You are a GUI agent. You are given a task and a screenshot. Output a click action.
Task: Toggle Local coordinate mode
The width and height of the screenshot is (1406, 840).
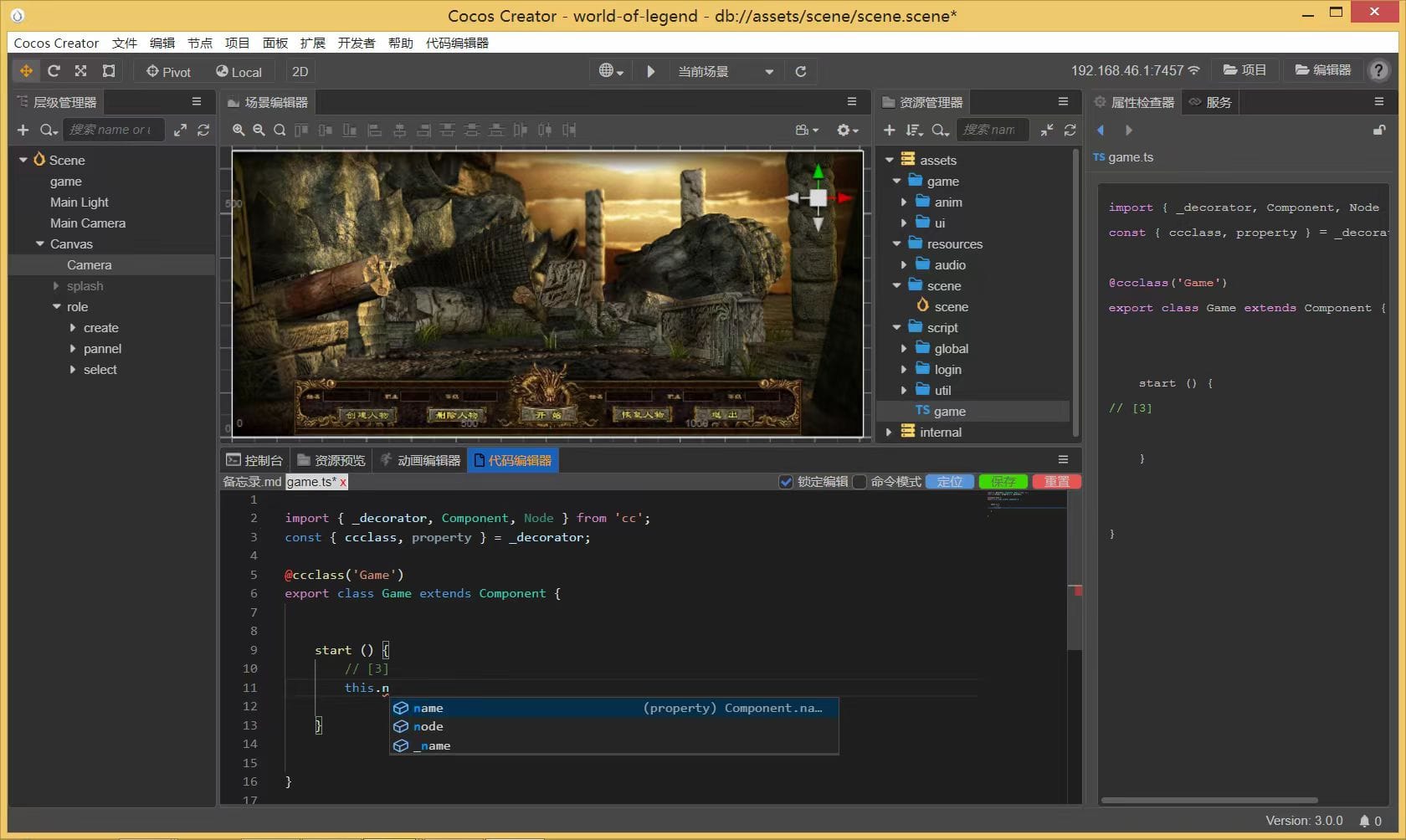239,72
